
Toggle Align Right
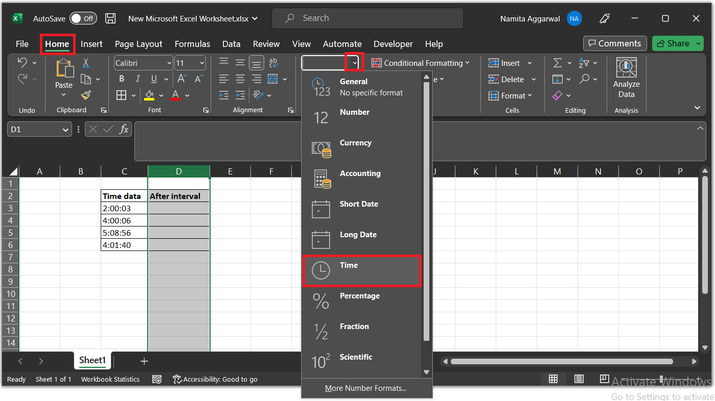[256, 79]
